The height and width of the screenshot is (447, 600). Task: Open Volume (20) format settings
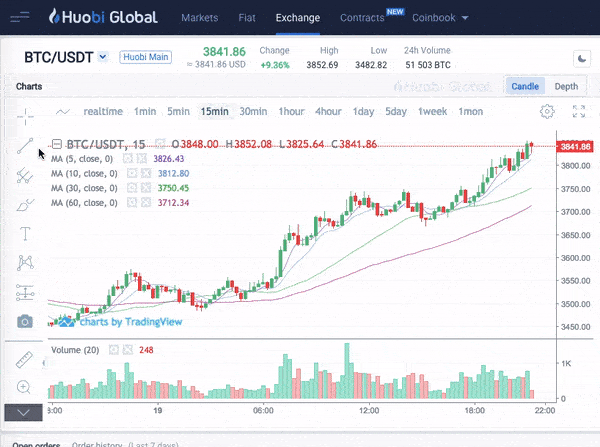114,350
